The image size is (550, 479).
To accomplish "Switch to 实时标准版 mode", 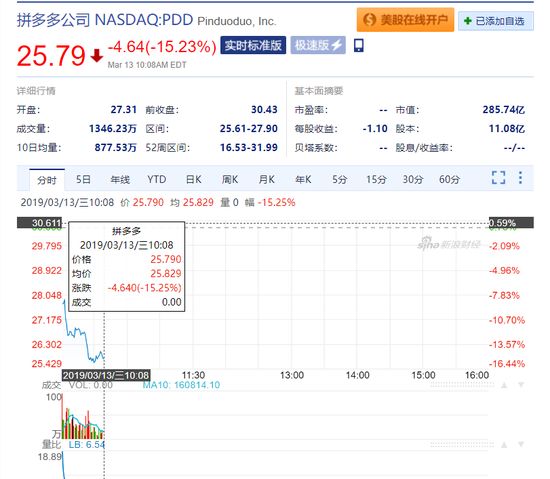I will (253, 45).
